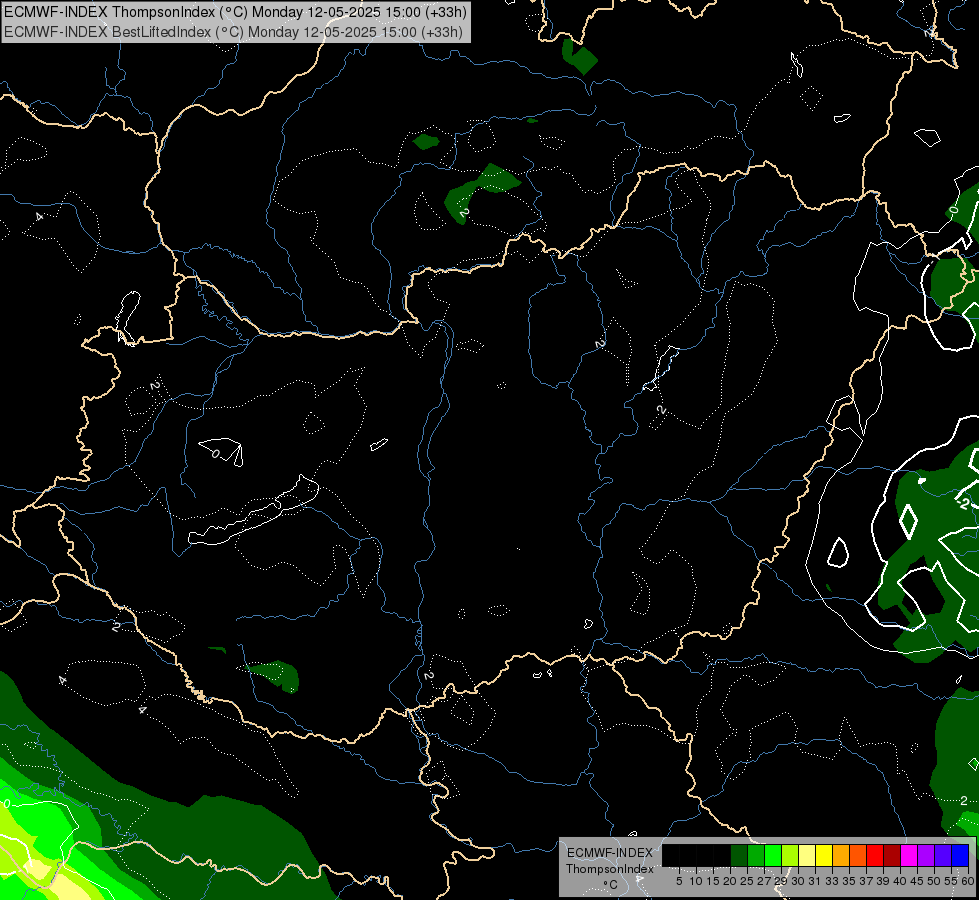
Task: Click the legend scale value 10
Action: (x=696, y=881)
